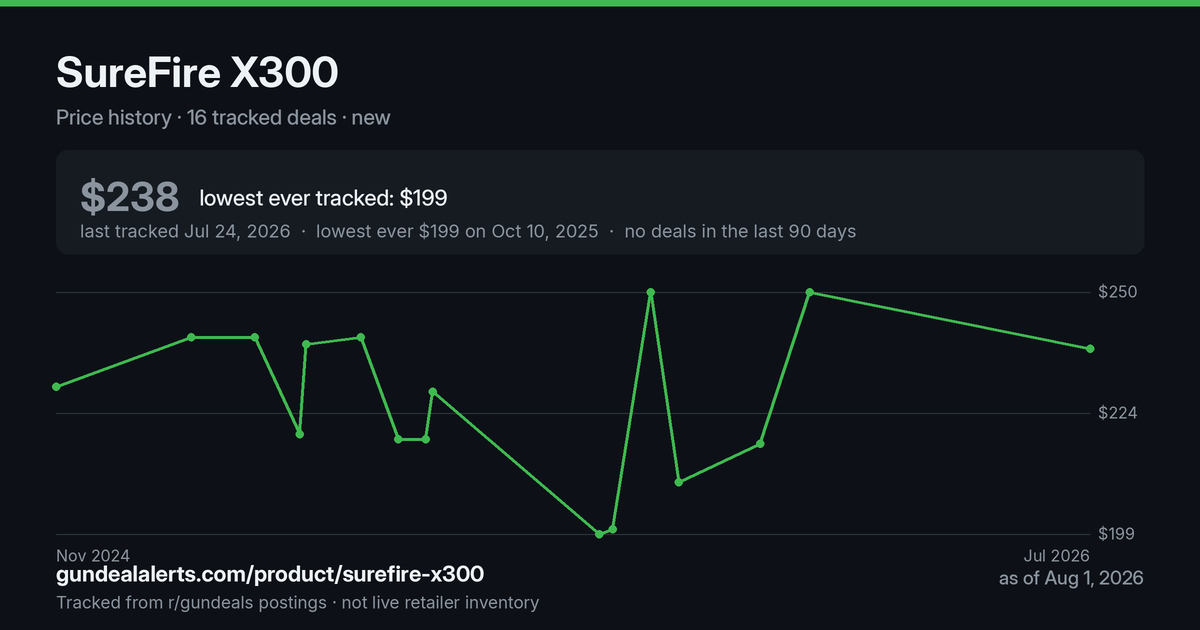The image size is (1200, 630).
Task: Click the Jul 2026 x-axis label
Action: coord(1056,555)
